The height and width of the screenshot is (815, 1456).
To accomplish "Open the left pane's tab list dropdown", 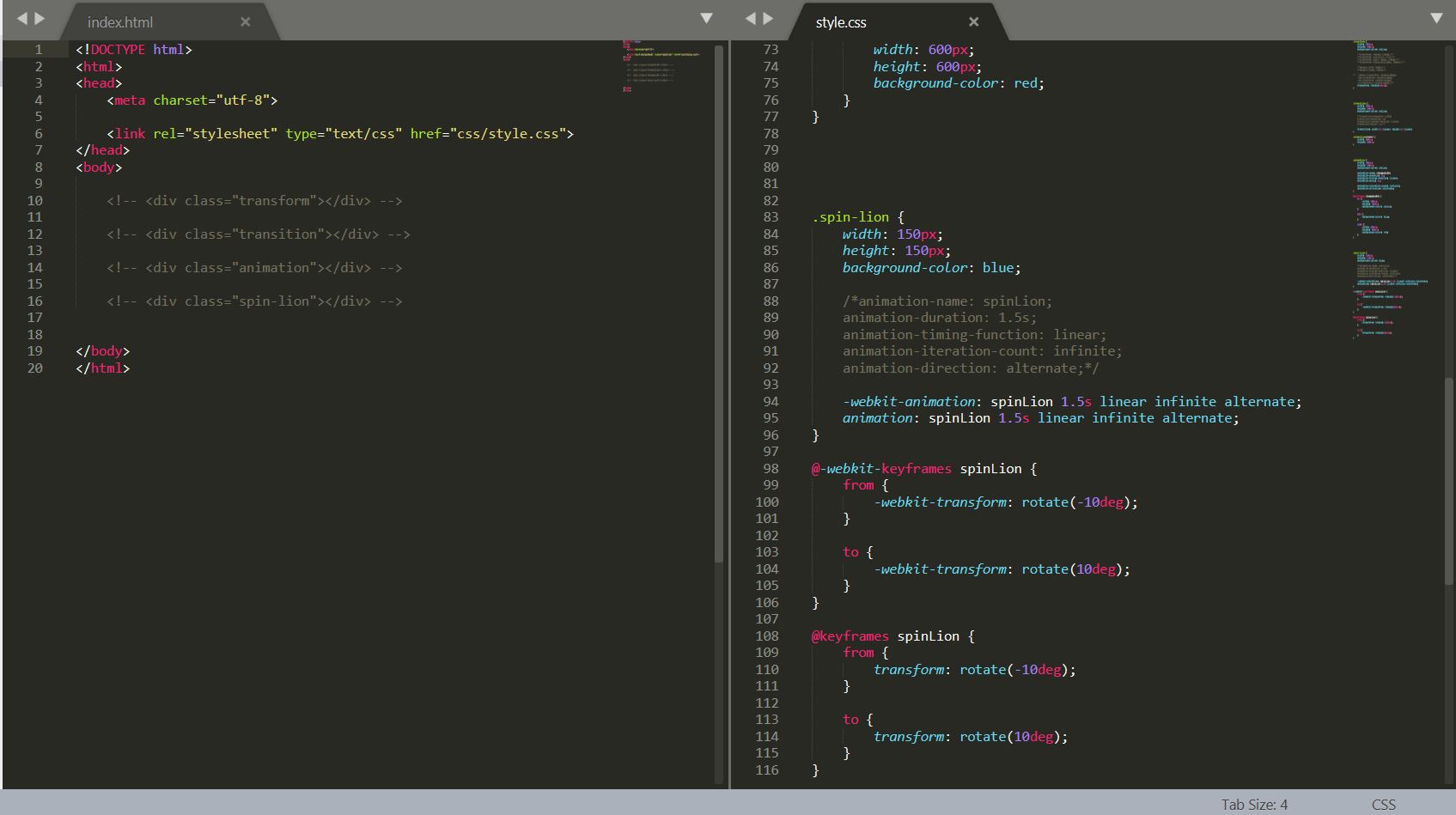I will [706, 18].
